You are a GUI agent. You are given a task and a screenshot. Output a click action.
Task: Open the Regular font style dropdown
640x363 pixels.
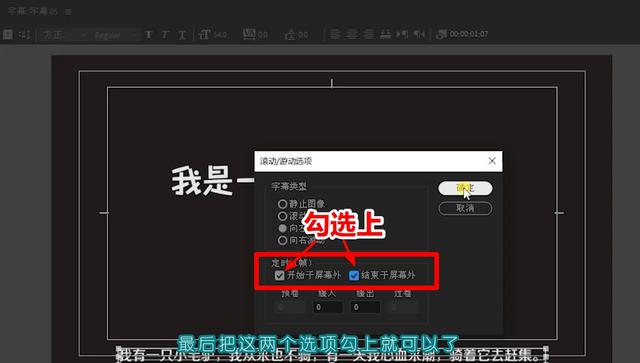(x=115, y=35)
